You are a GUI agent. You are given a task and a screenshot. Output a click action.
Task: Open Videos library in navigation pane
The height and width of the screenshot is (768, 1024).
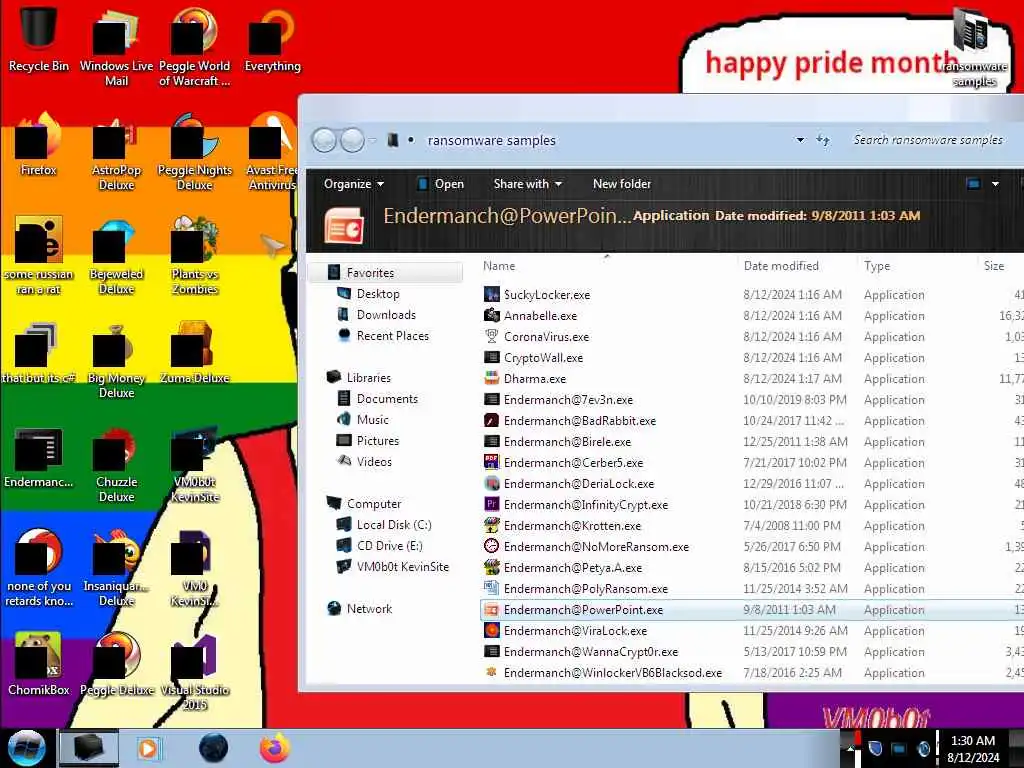[374, 461]
